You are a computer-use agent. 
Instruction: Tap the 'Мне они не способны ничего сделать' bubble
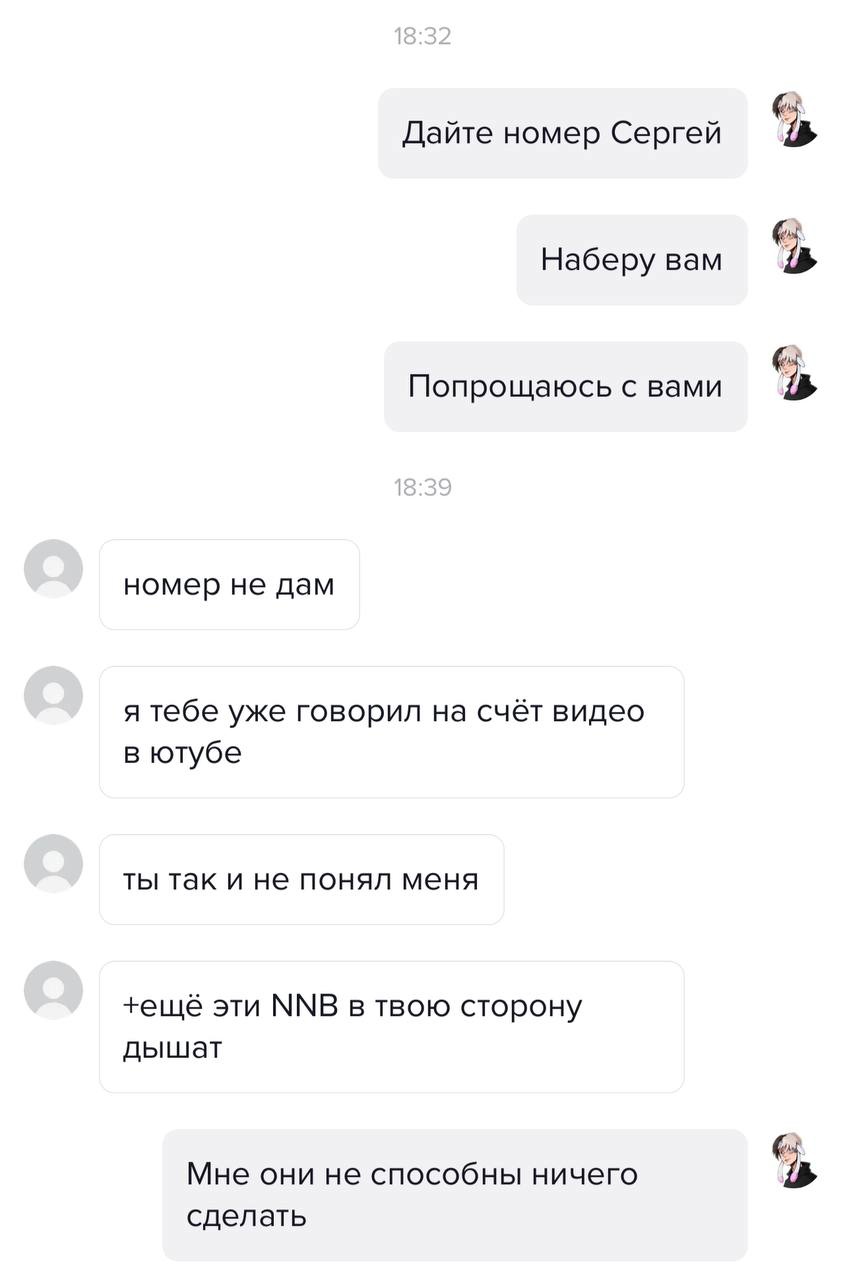[455, 1195]
